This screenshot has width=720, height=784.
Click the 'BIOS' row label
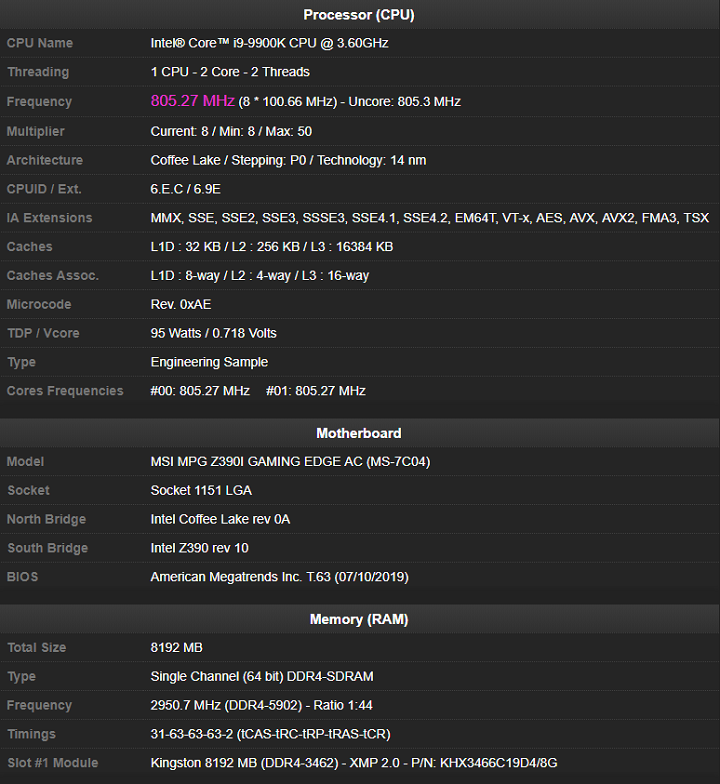tap(22, 577)
